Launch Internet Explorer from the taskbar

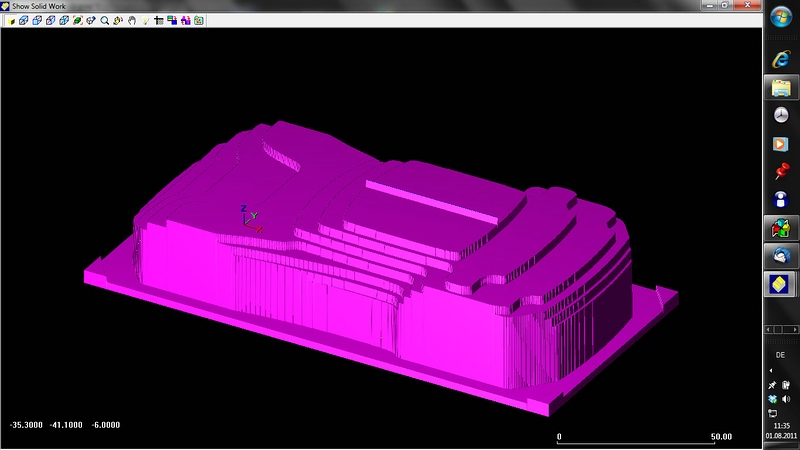click(781, 59)
